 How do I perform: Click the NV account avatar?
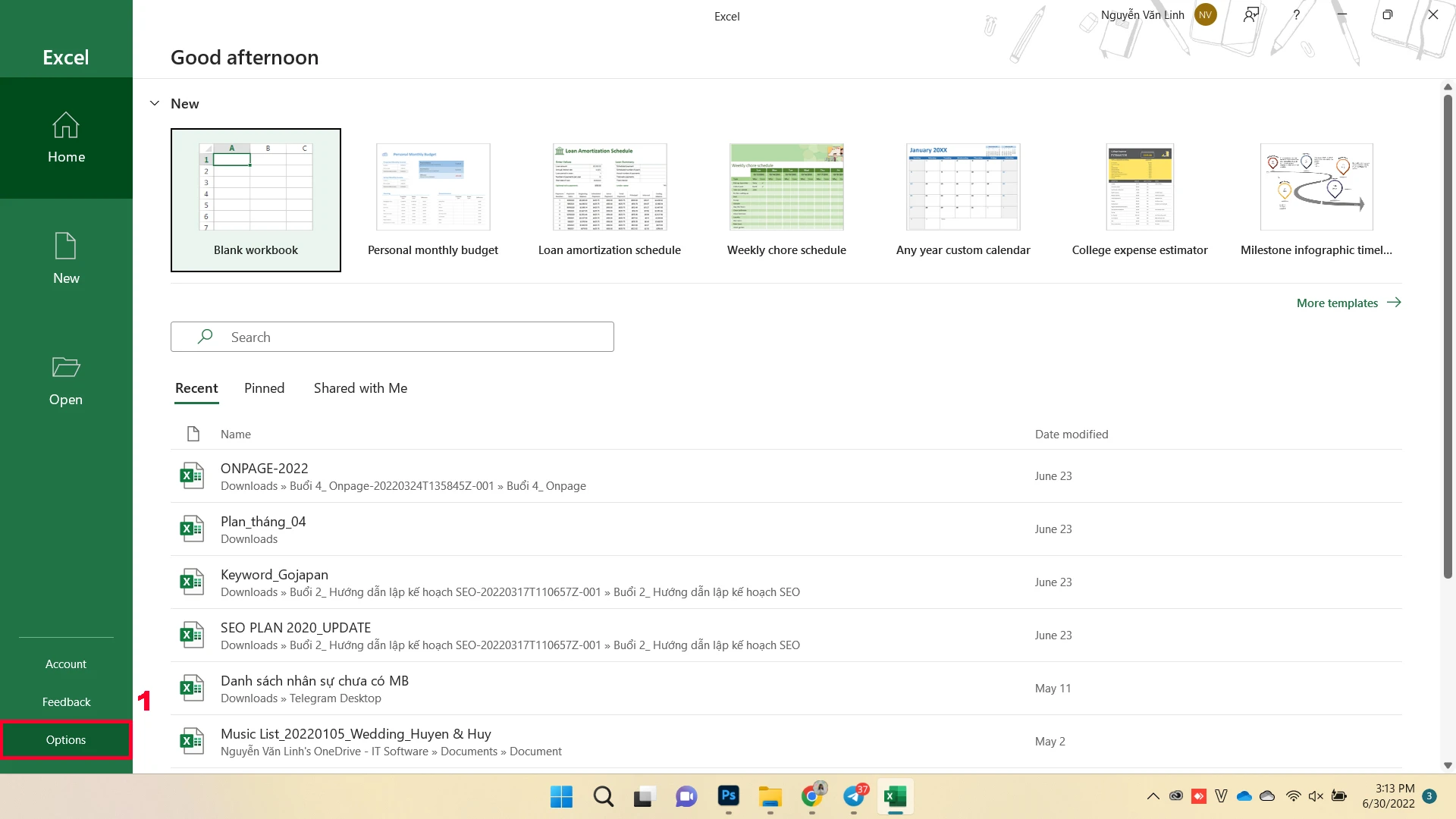(x=1205, y=14)
